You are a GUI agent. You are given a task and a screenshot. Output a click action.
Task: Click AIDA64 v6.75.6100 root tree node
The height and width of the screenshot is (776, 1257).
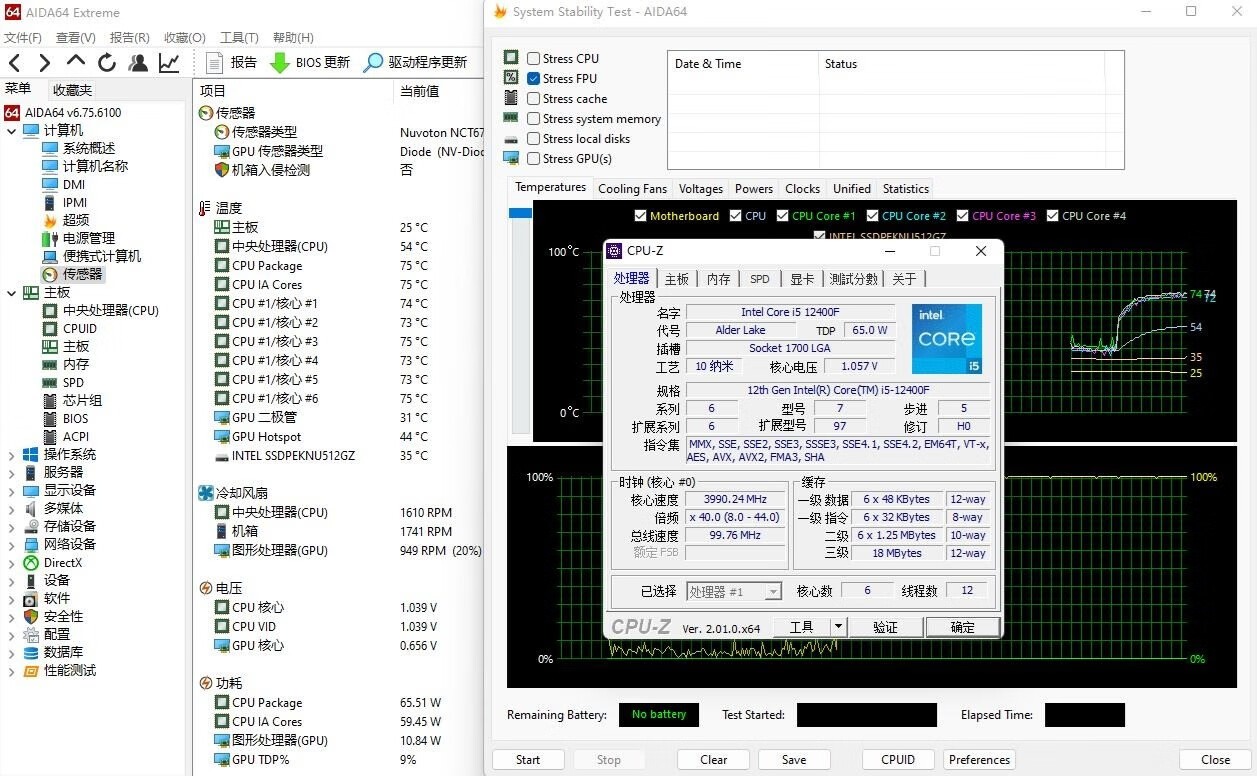[x=73, y=112]
